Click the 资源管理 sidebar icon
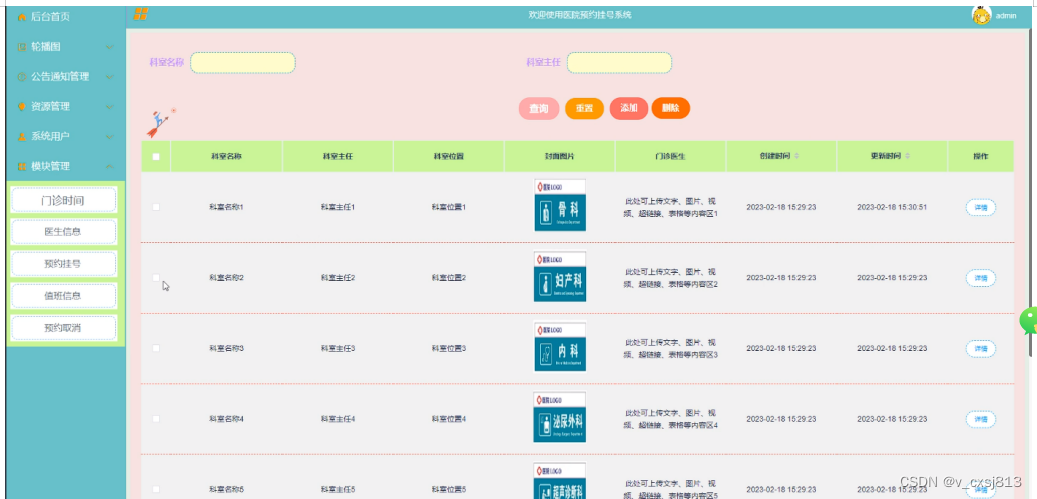The height and width of the screenshot is (499, 1037). (22, 106)
